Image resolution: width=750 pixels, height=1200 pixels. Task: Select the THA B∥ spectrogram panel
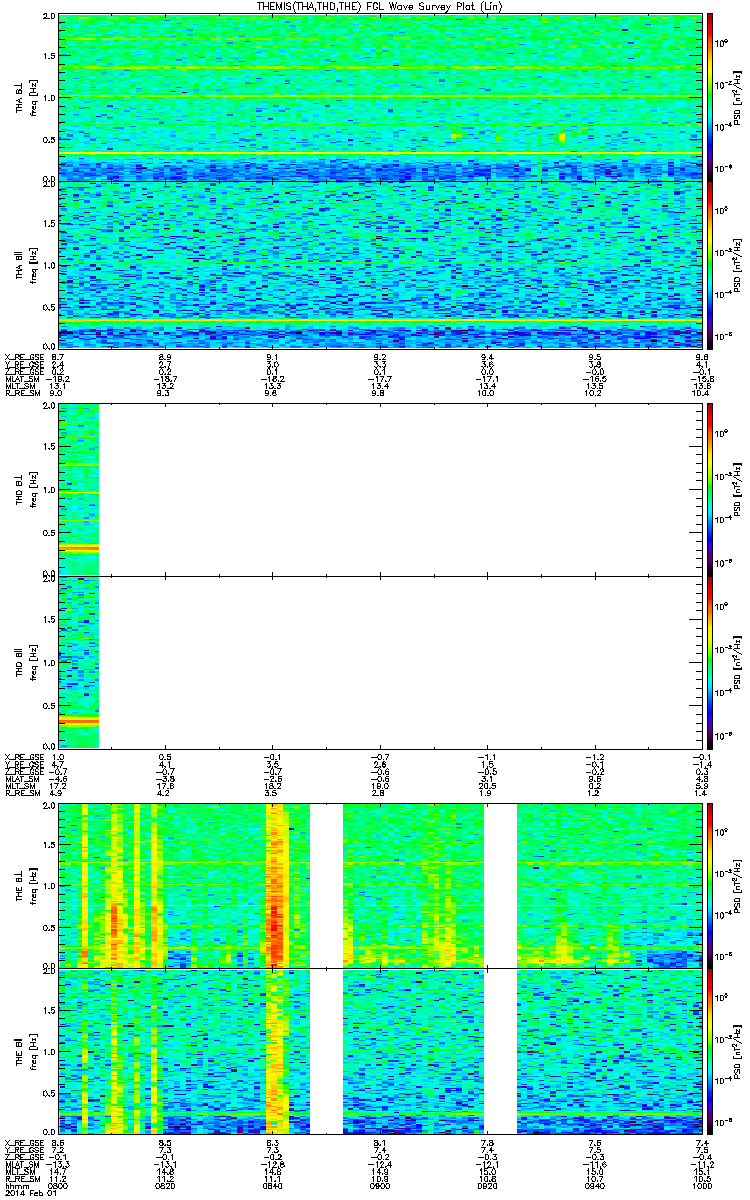pyautogui.click(x=379, y=264)
